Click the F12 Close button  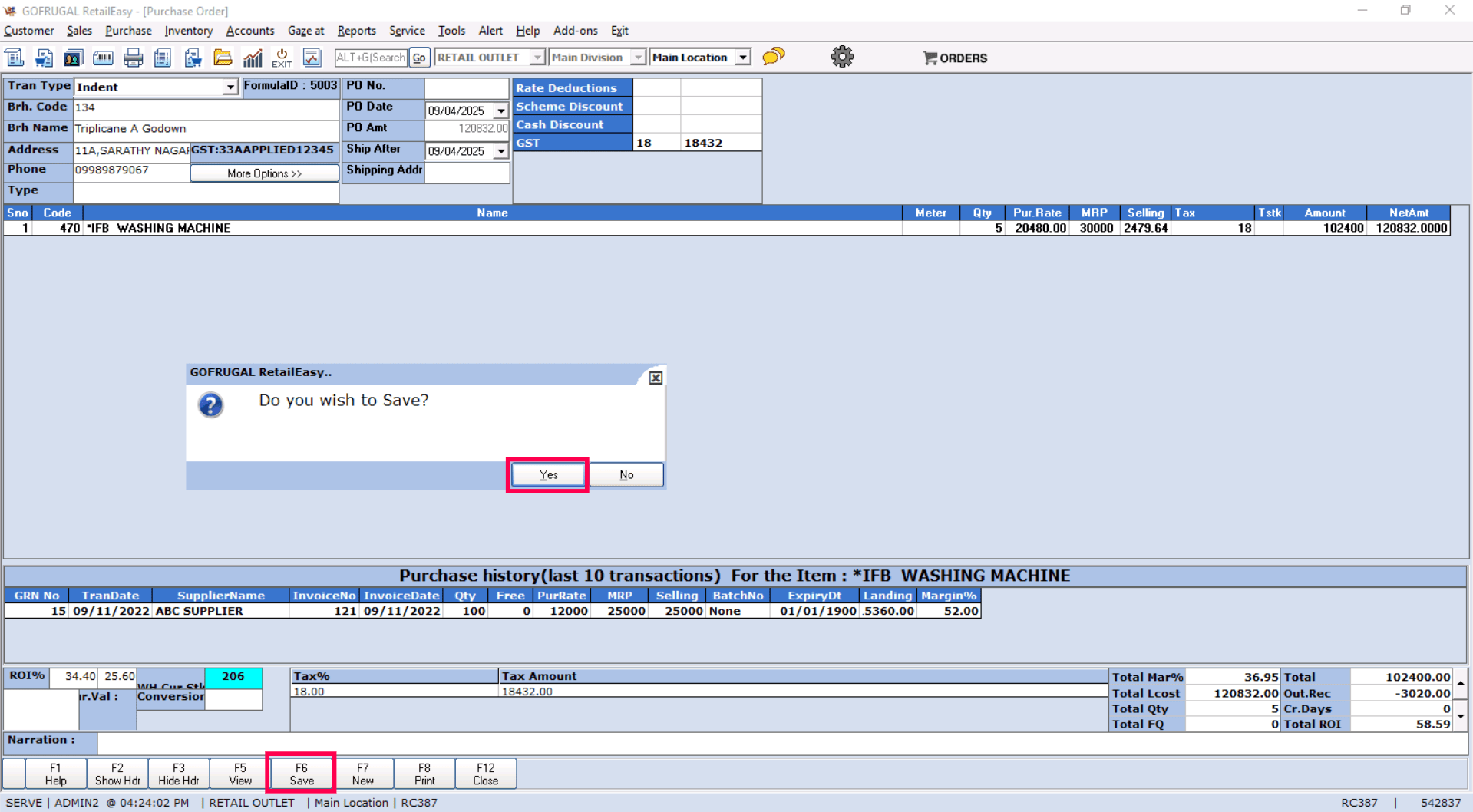(x=486, y=774)
